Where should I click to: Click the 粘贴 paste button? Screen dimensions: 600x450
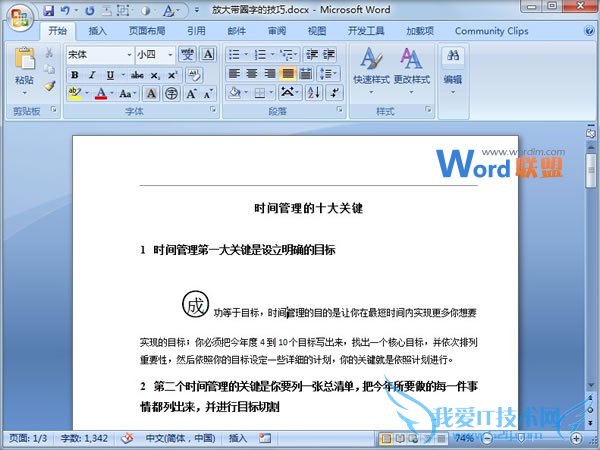pos(24,64)
